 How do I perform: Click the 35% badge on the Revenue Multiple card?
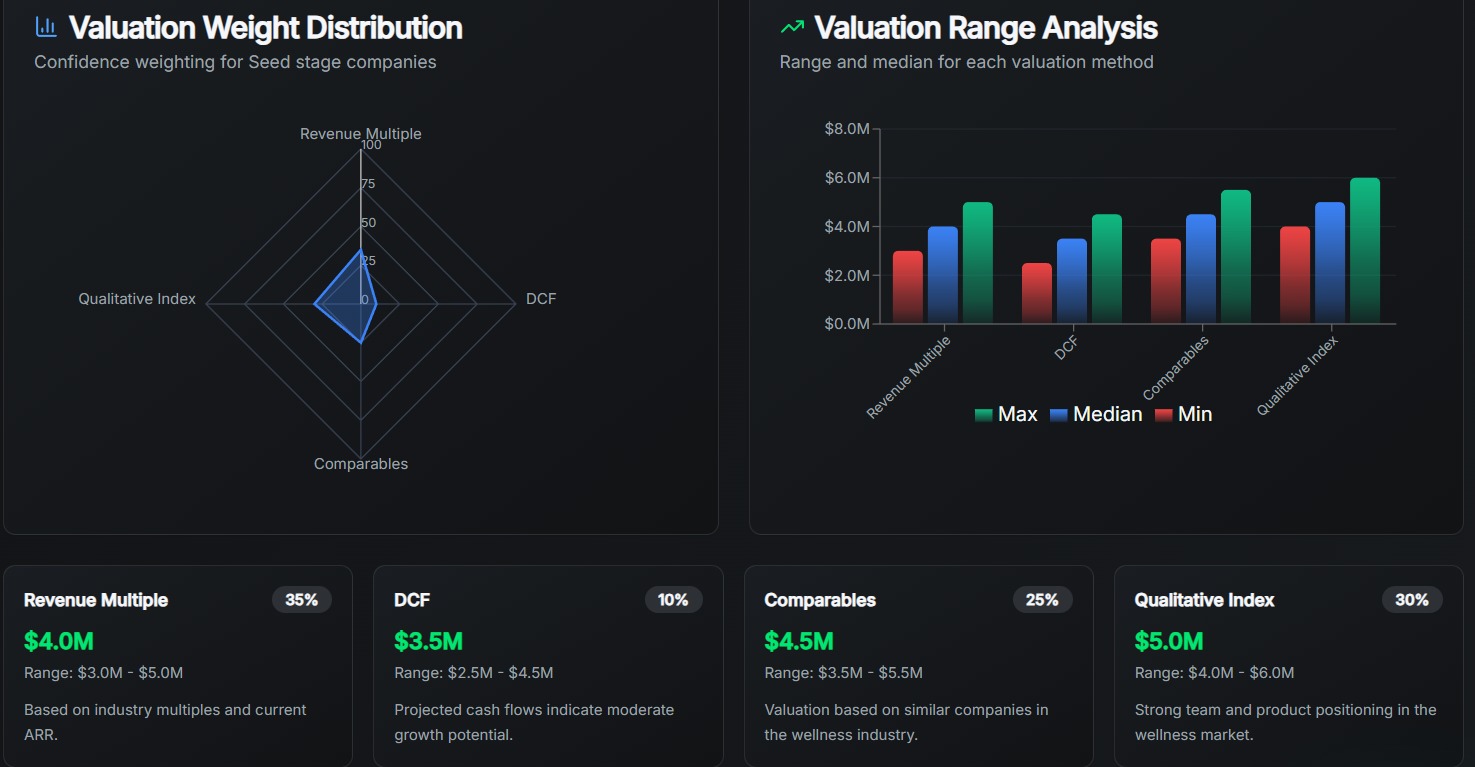coord(300,600)
